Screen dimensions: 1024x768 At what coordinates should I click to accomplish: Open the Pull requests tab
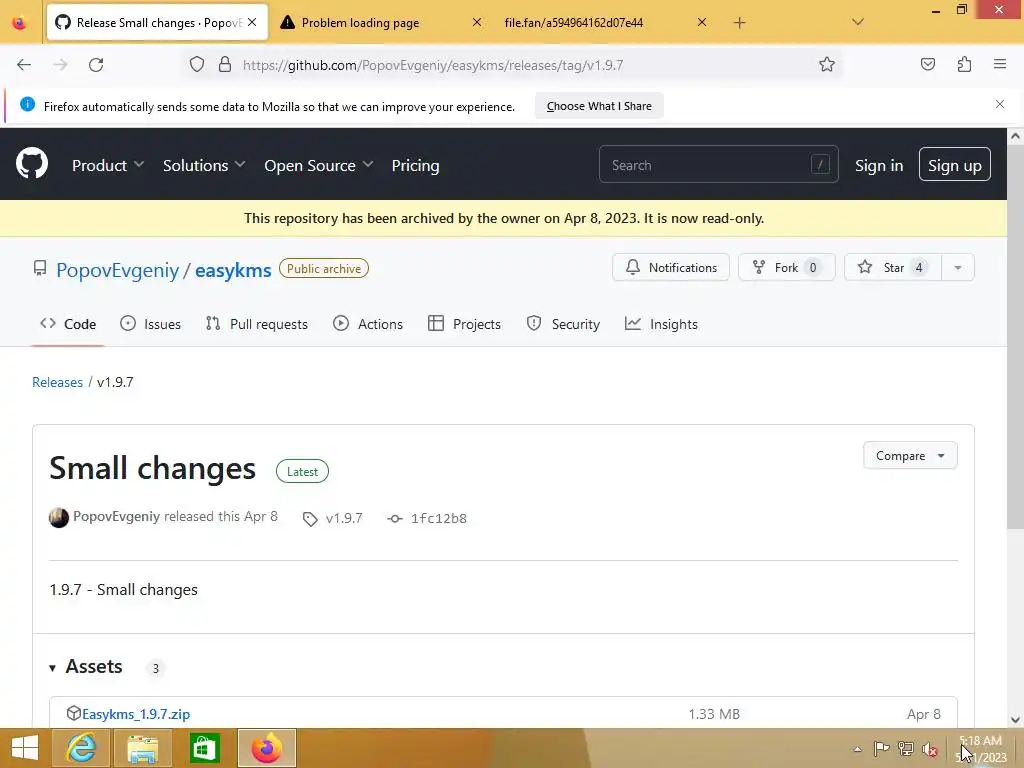click(257, 324)
